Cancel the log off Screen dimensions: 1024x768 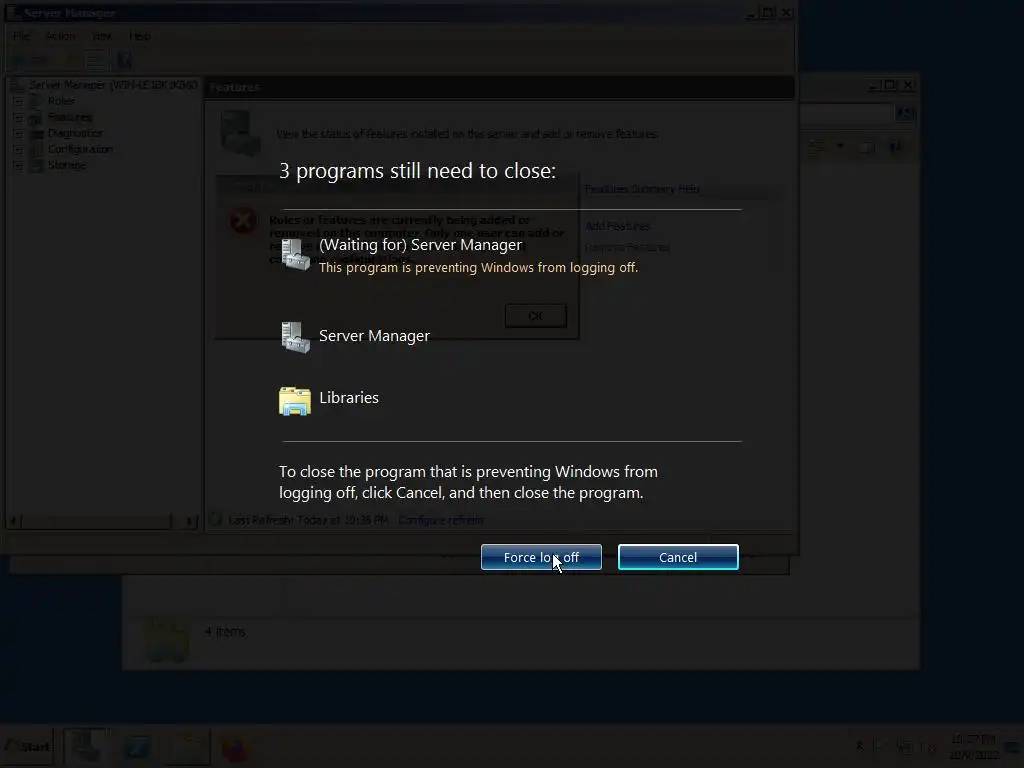678,557
